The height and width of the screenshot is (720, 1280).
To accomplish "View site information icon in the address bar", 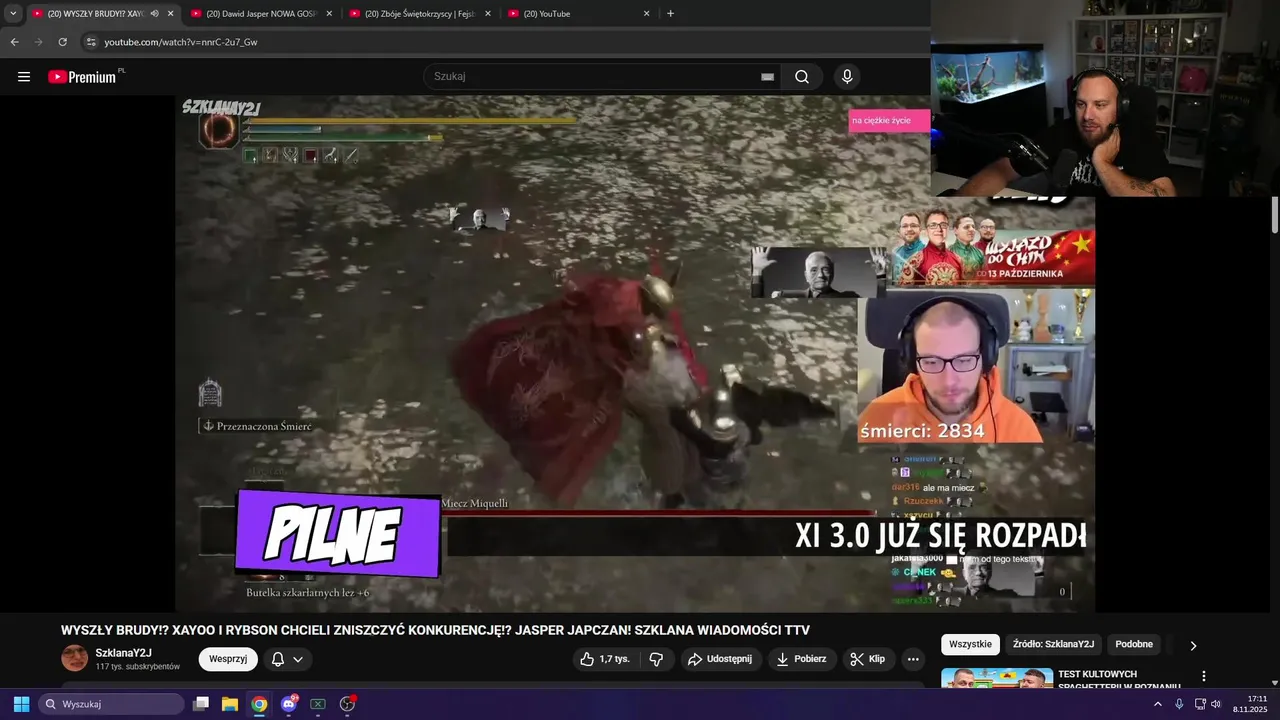I will pyautogui.click(x=91, y=42).
